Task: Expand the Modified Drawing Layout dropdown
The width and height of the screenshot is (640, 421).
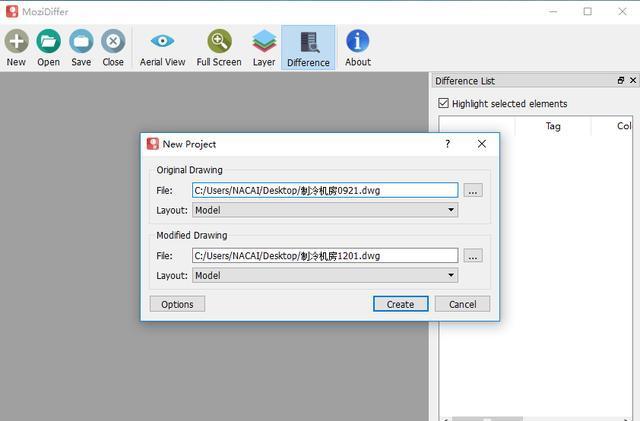Action: click(325, 275)
